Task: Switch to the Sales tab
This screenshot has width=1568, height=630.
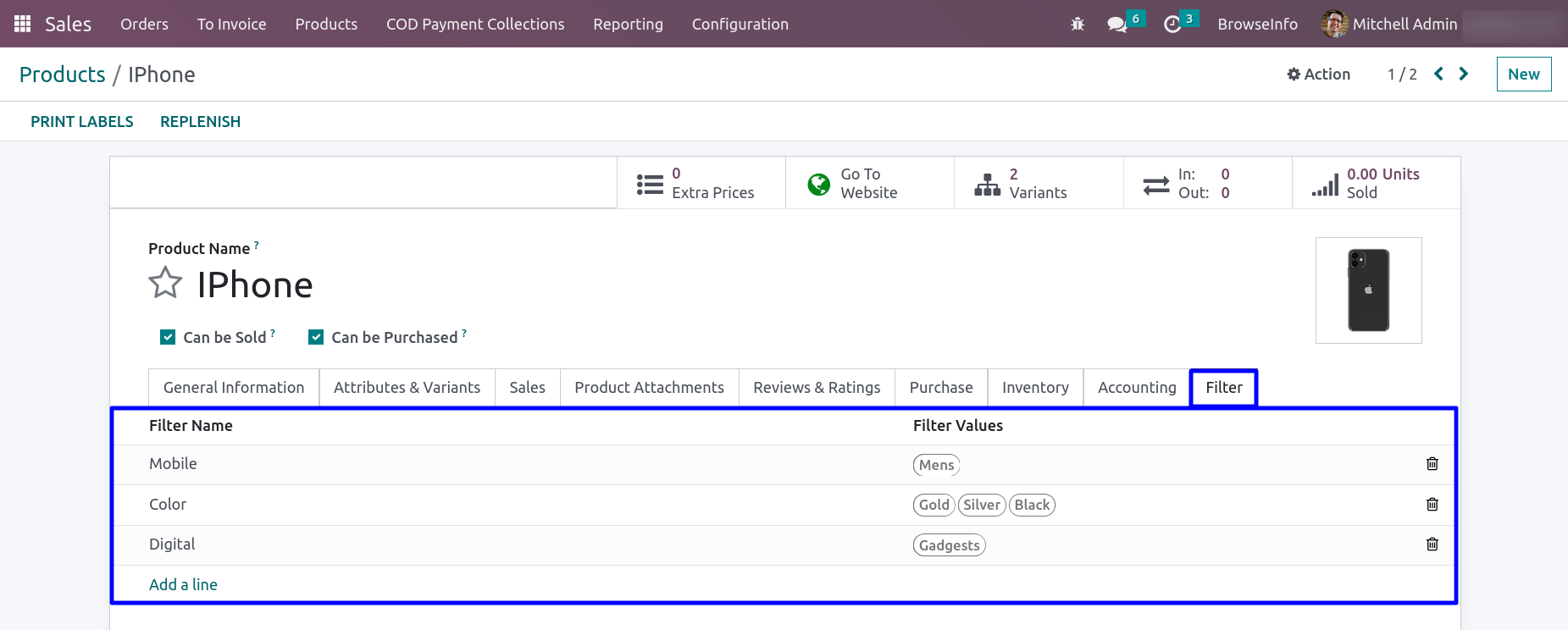Action: tap(527, 387)
